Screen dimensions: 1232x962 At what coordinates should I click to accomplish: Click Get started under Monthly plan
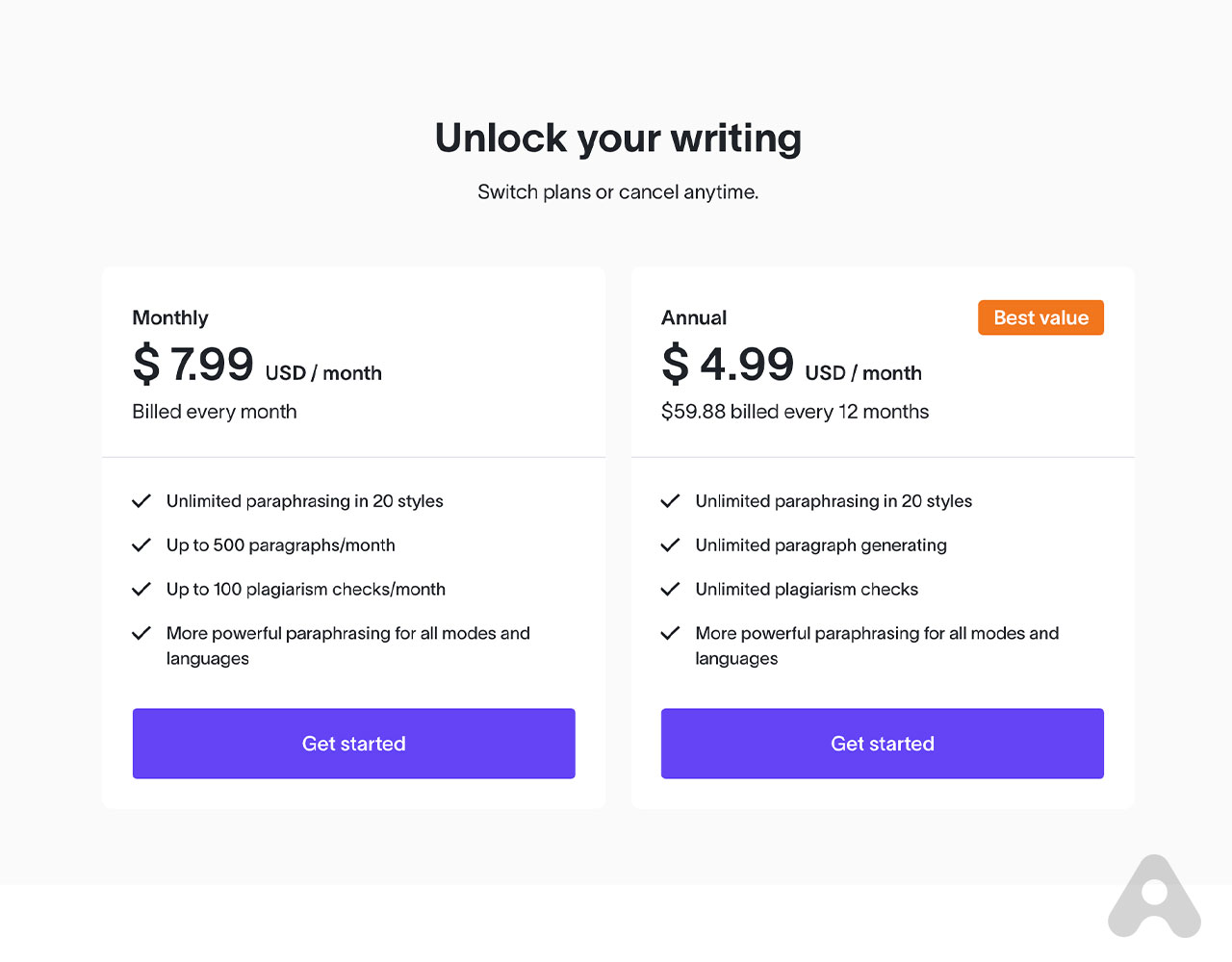(353, 744)
